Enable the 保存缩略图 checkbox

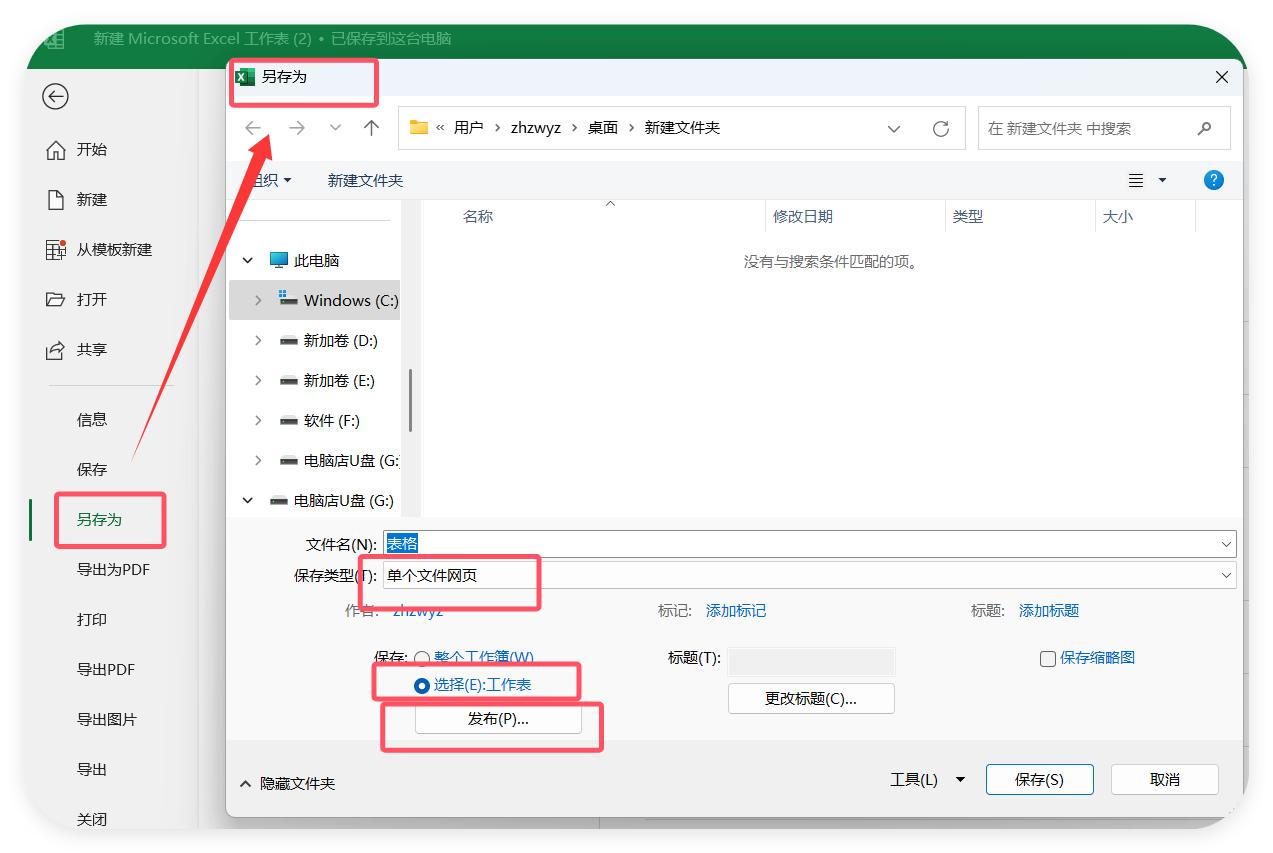pos(1048,659)
